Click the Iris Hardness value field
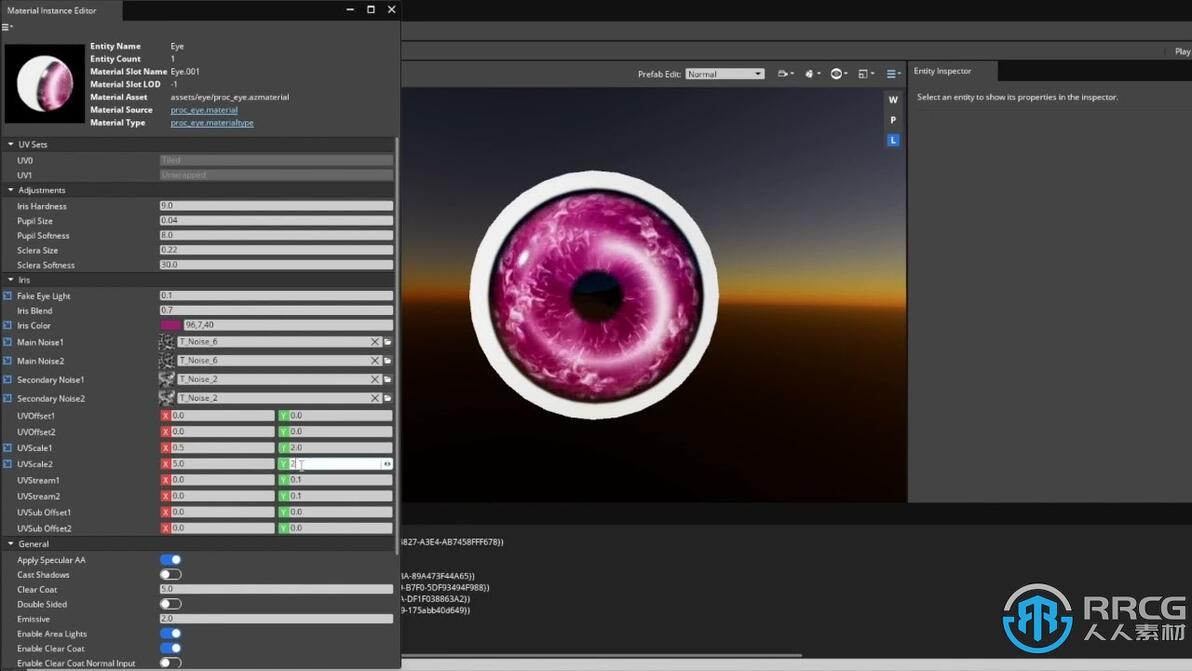The width and height of the screenshot is (1192, 671). click(x=276, y=206)
